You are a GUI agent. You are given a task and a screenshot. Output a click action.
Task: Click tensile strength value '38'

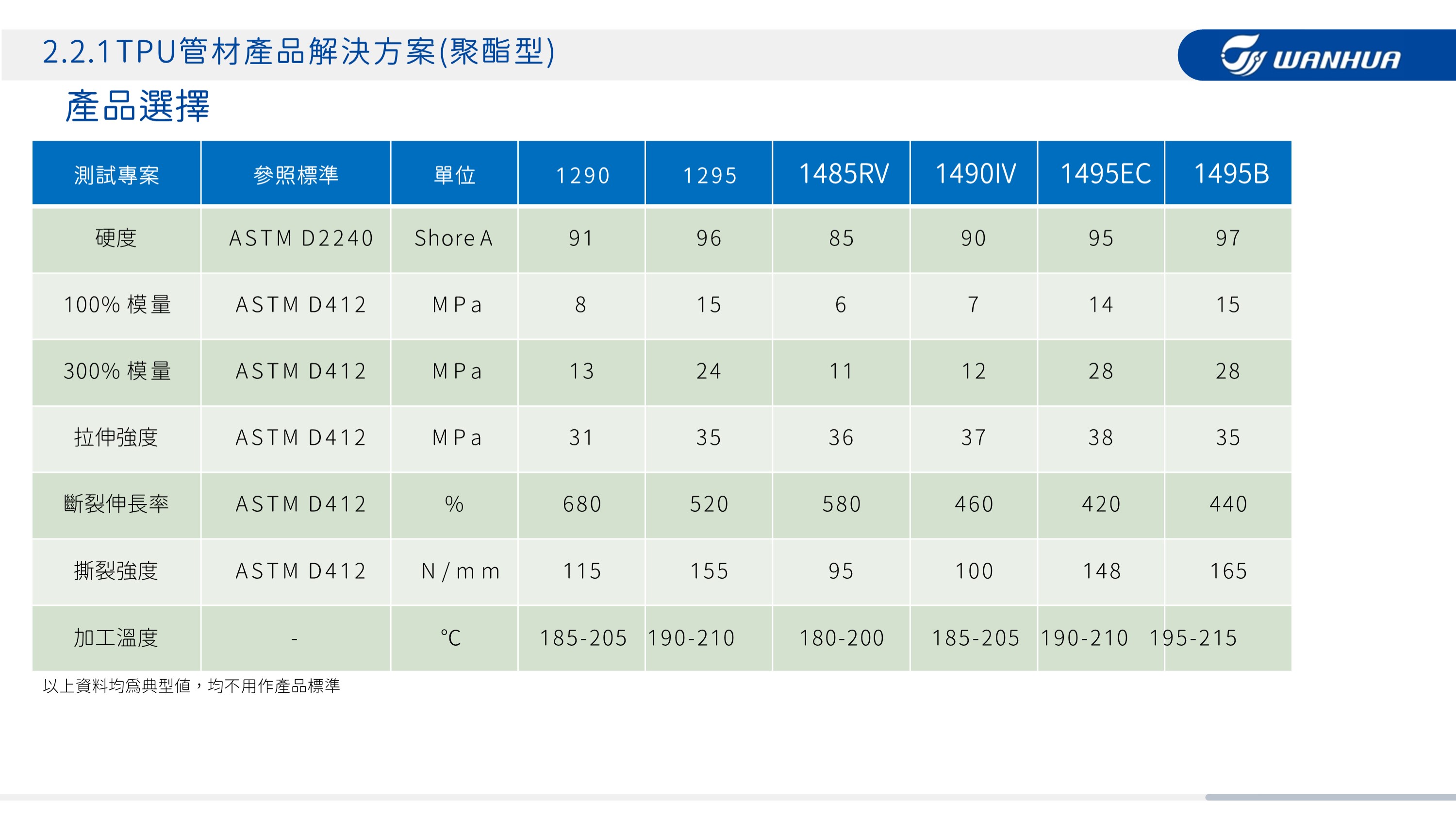pos(1101,437)
